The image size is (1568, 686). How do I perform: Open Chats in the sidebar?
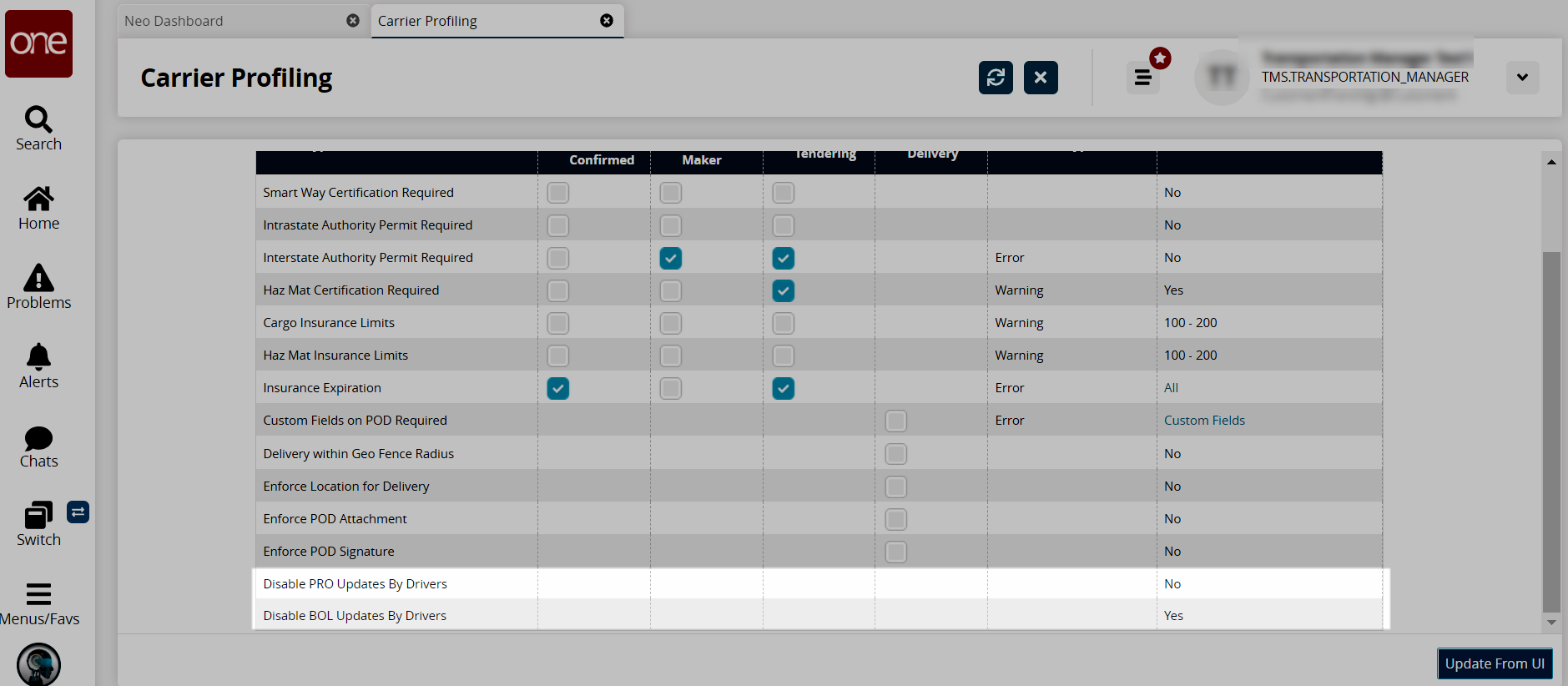click(x=38, y=446)
